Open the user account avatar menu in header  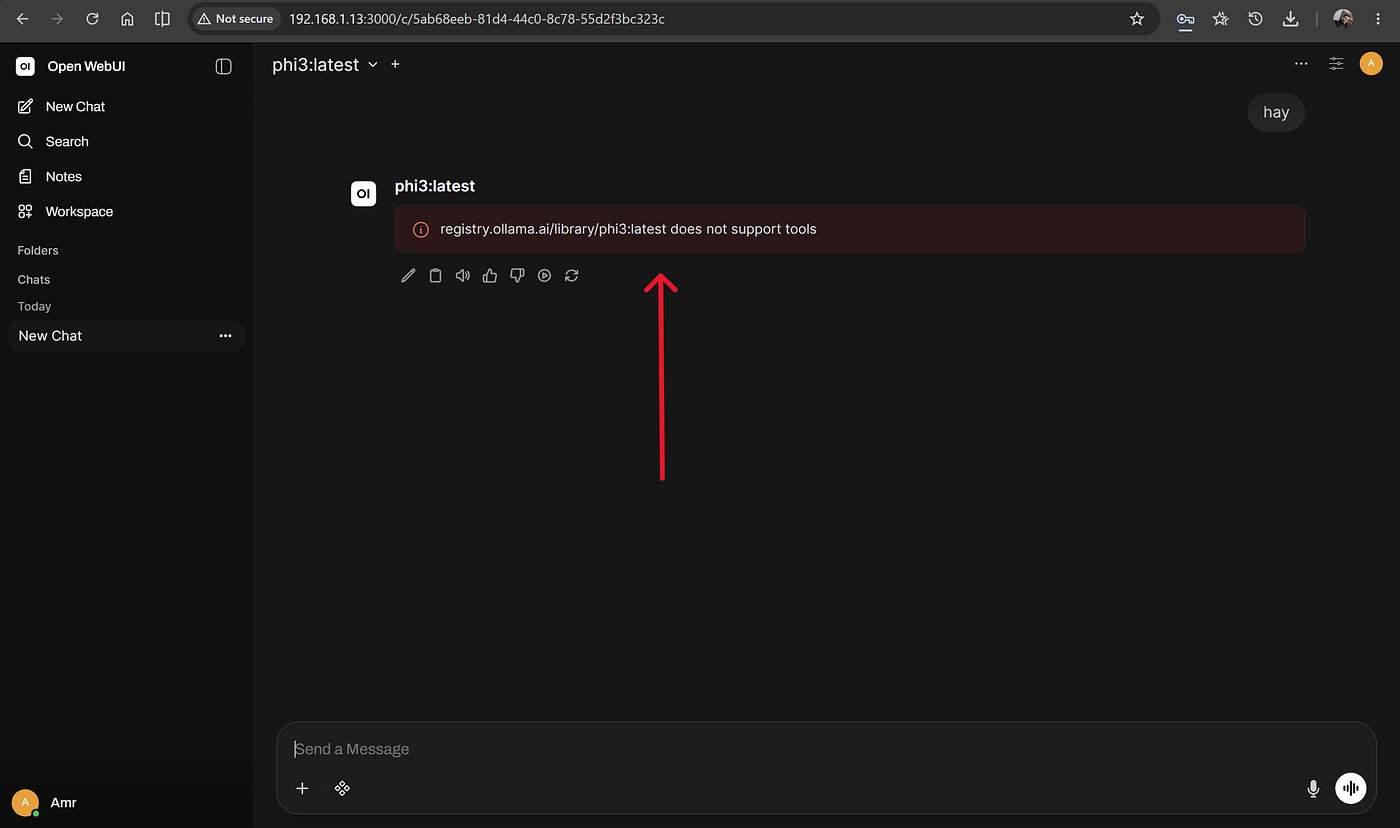point(1371,64)
